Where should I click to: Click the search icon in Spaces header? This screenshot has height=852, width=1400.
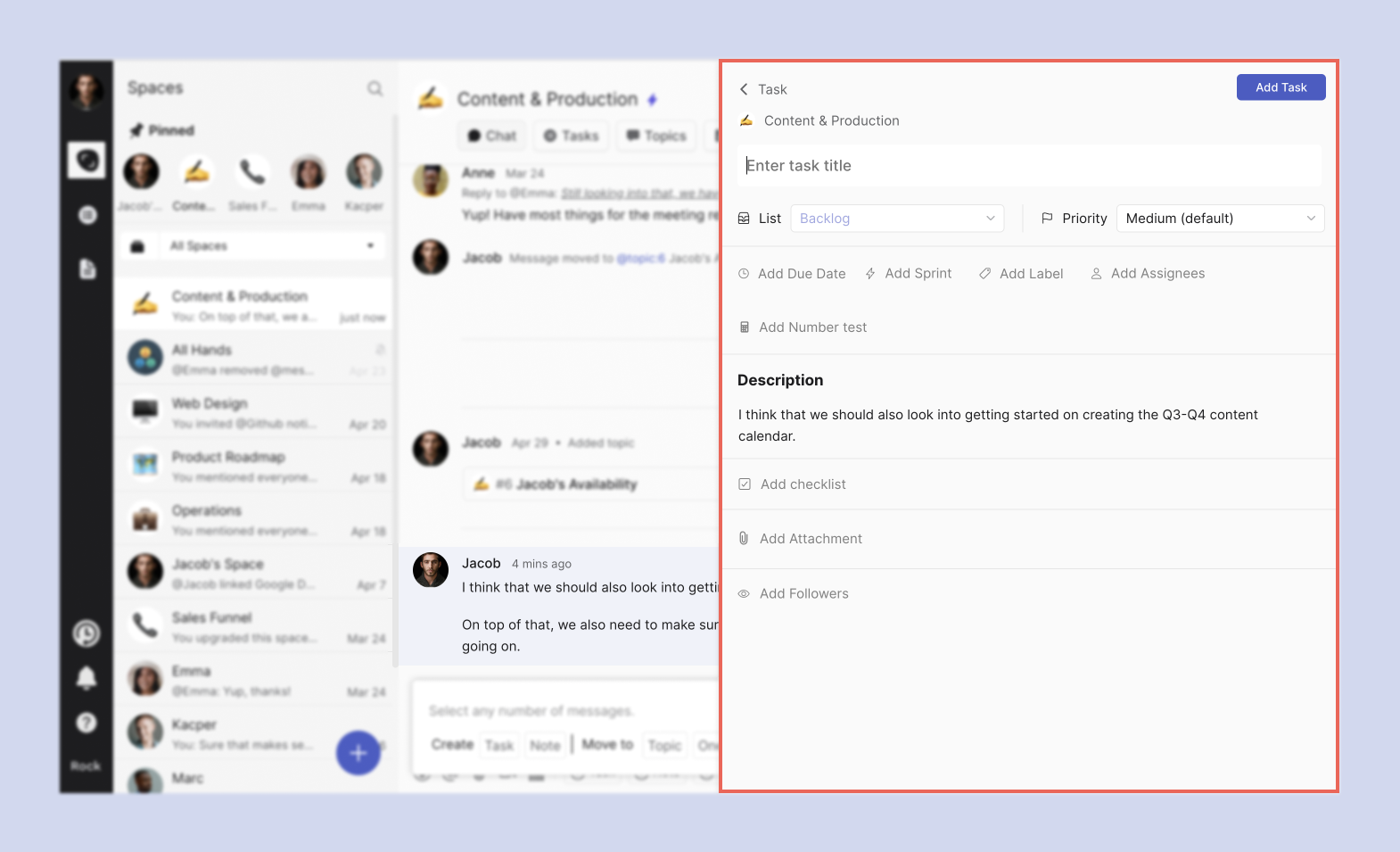(375, 88)
